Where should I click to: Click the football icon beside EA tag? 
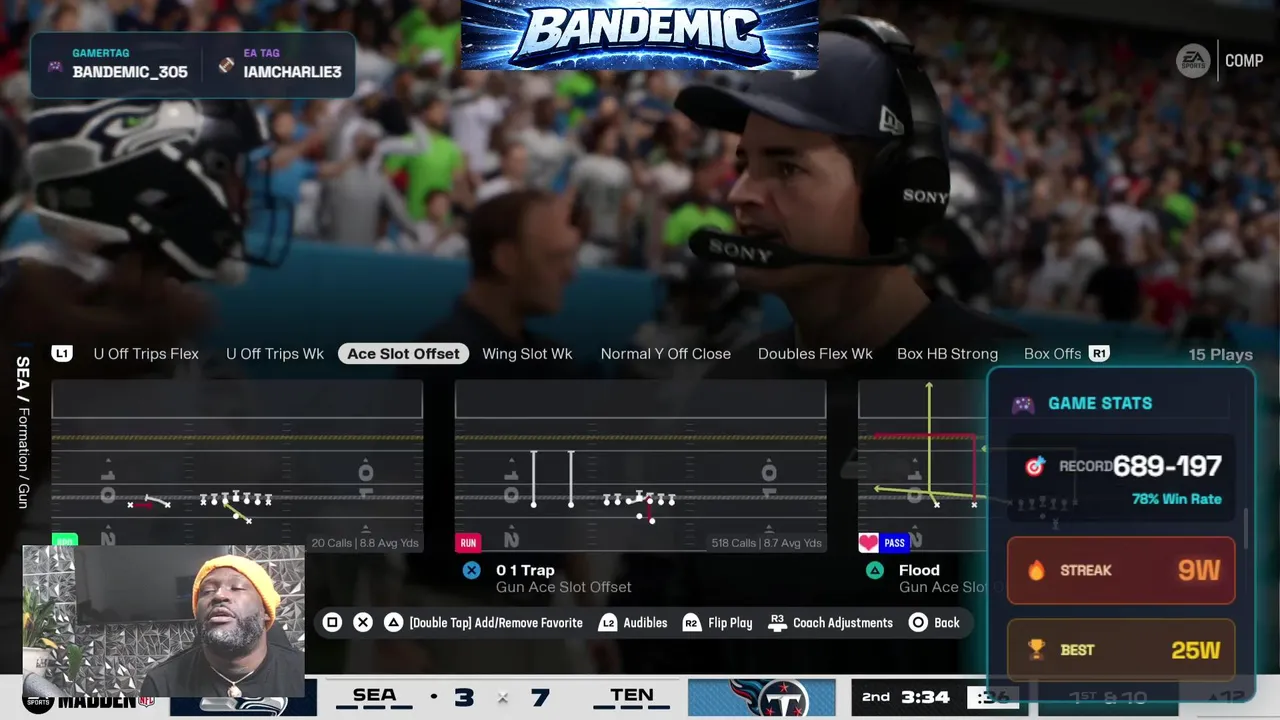coord(227,65)
